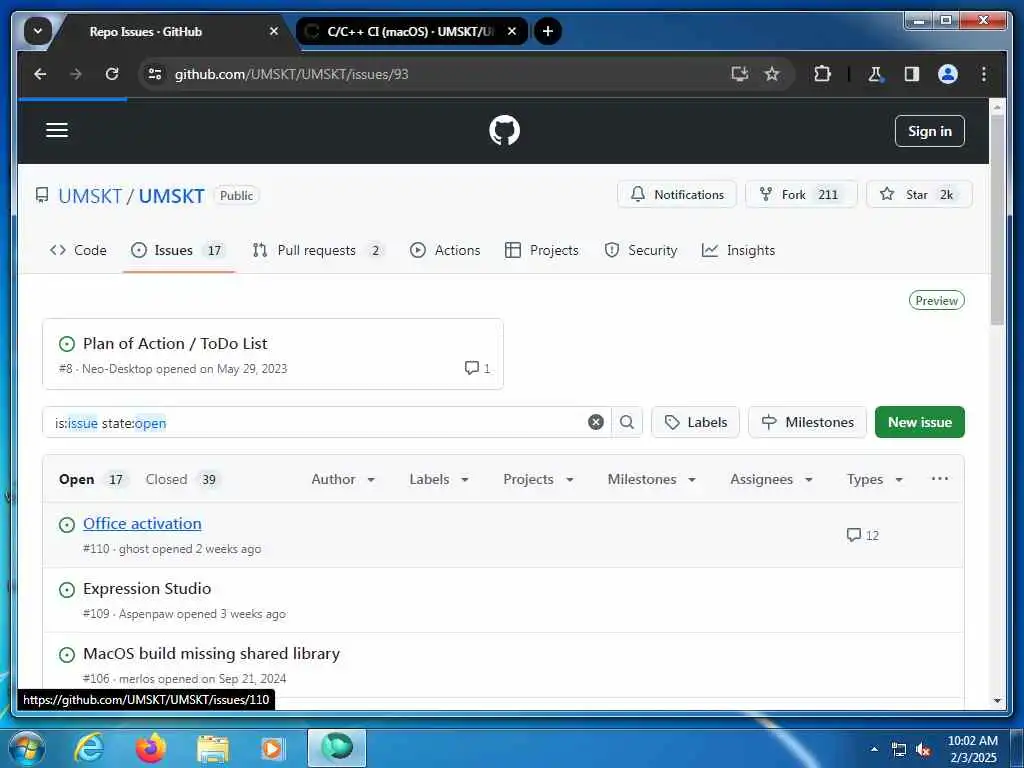Open the browser profile avatar

point(948,74)
